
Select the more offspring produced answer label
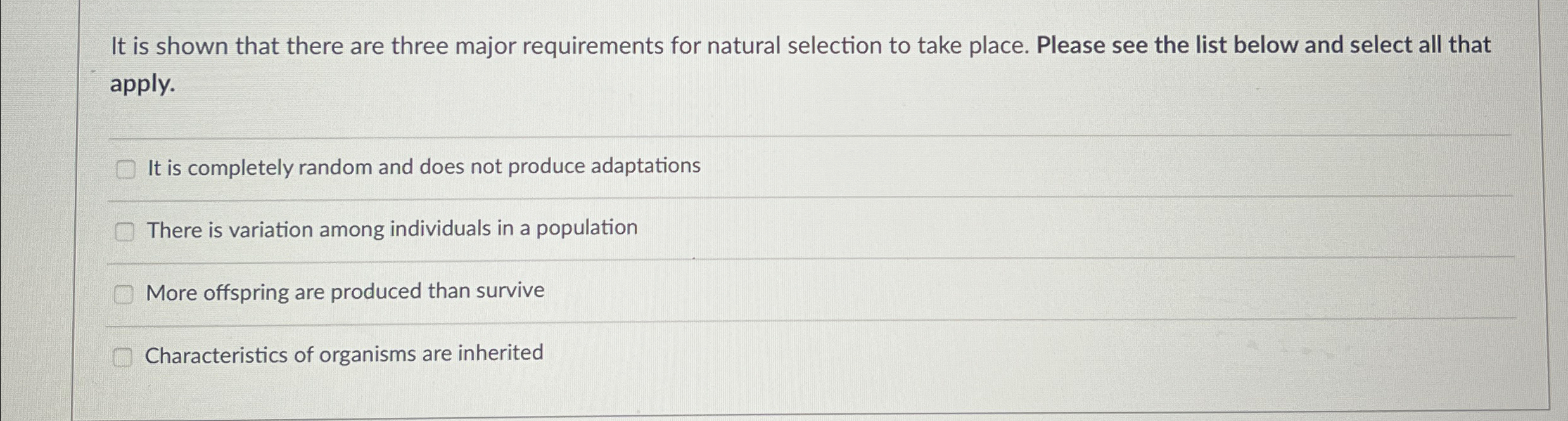pyautogui.click(x=345, y=292)
